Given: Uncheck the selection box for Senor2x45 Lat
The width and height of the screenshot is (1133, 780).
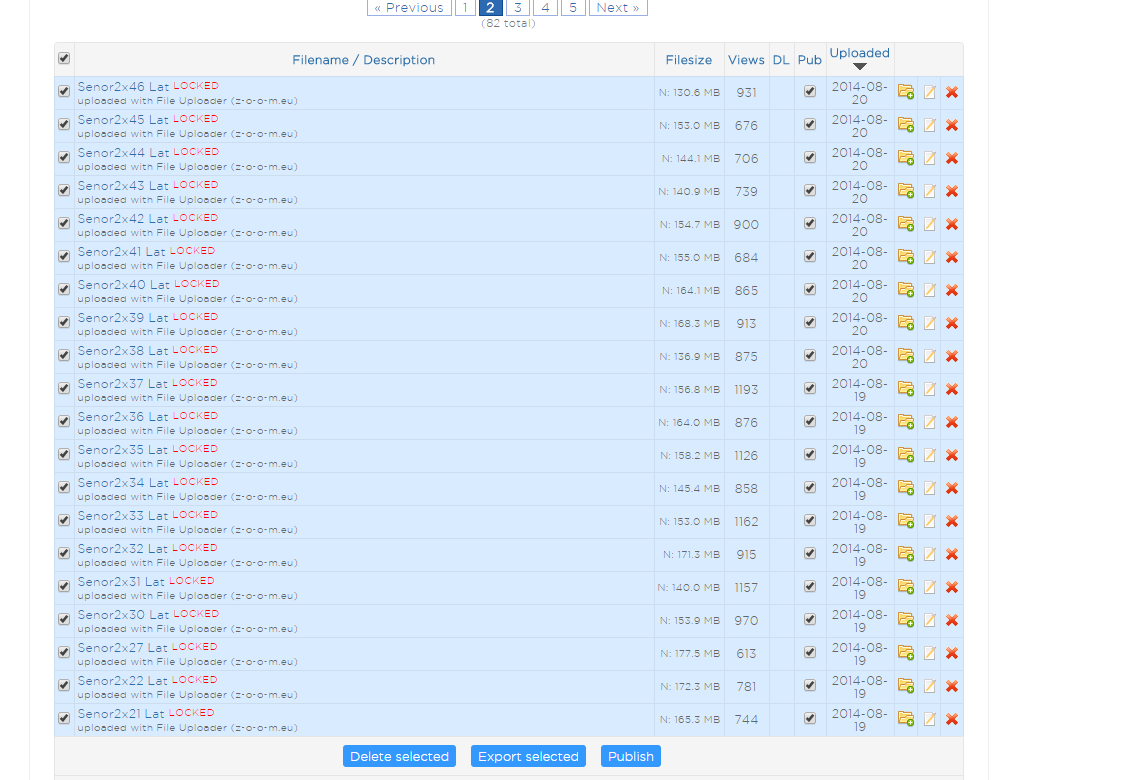Looking at the screenshot, I should 64,124.
